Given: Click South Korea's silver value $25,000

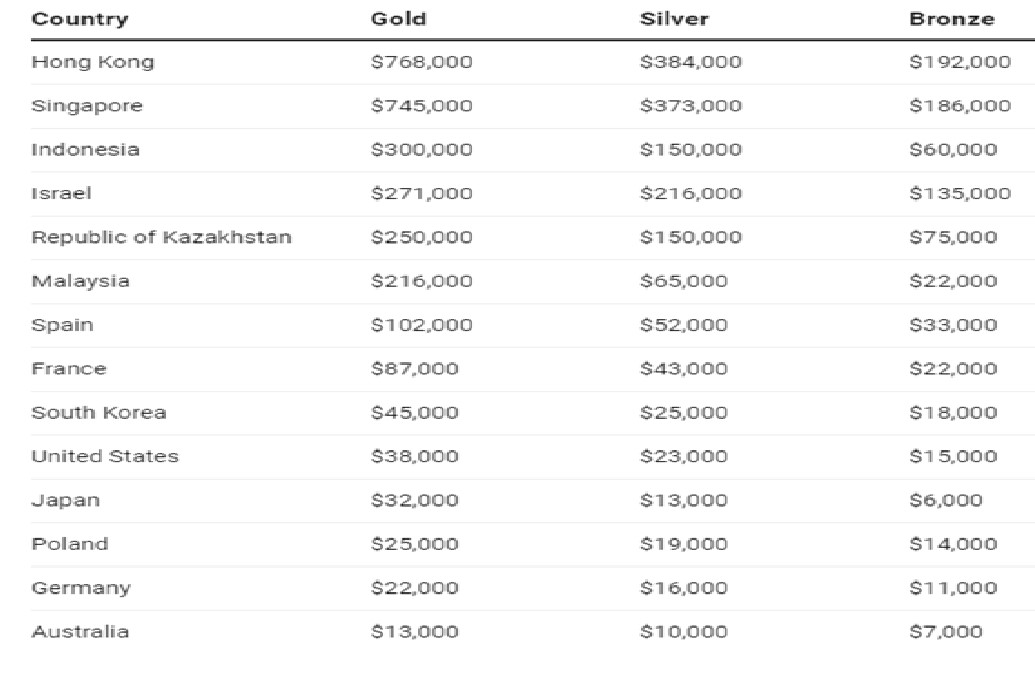Looking at the screenshot, I should (684, 413).
